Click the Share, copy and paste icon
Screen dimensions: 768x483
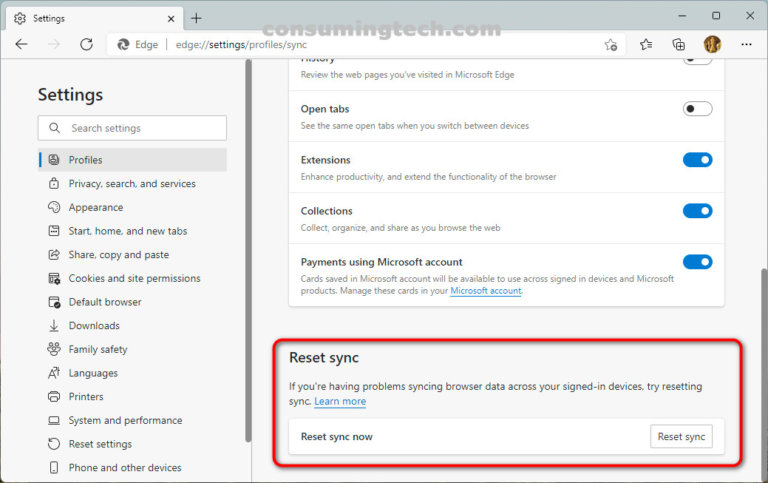[54, 255]
